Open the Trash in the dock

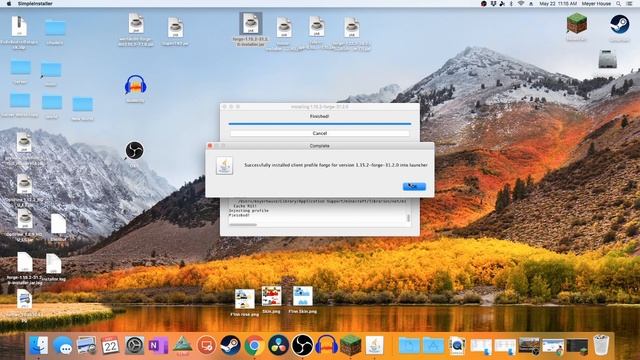[601, 345]
